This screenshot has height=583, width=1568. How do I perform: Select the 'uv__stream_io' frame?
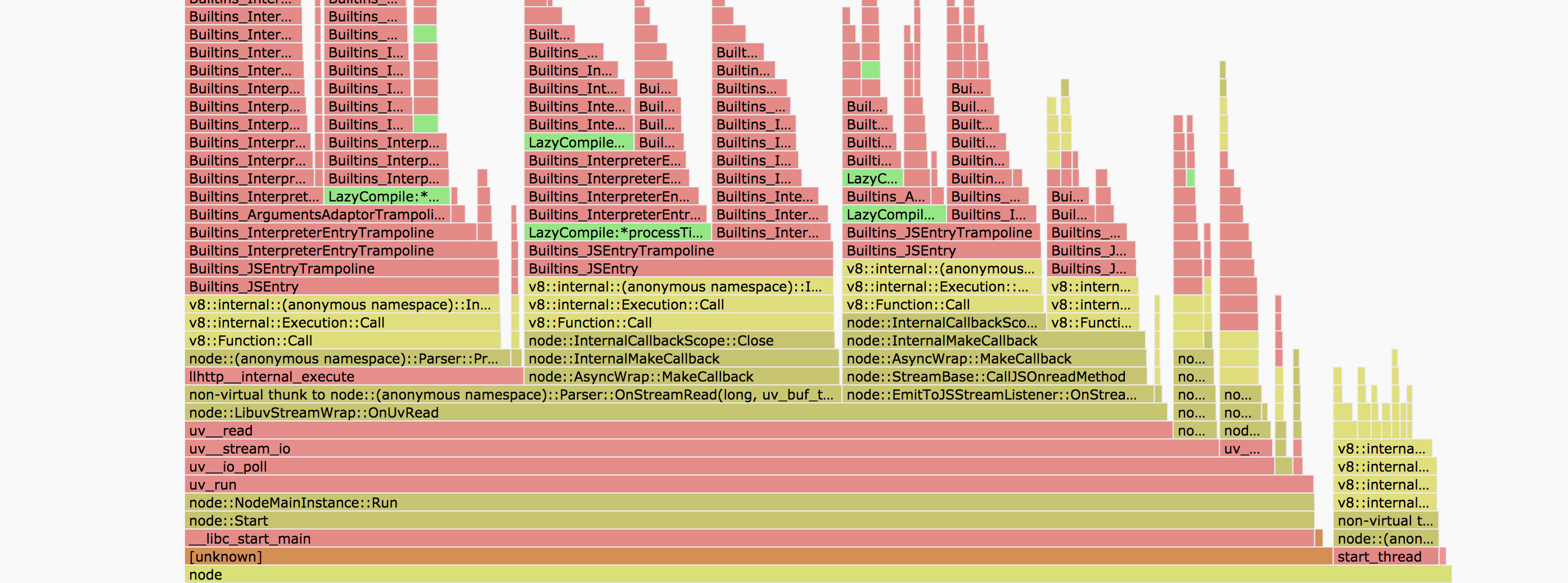click(701, 449)
